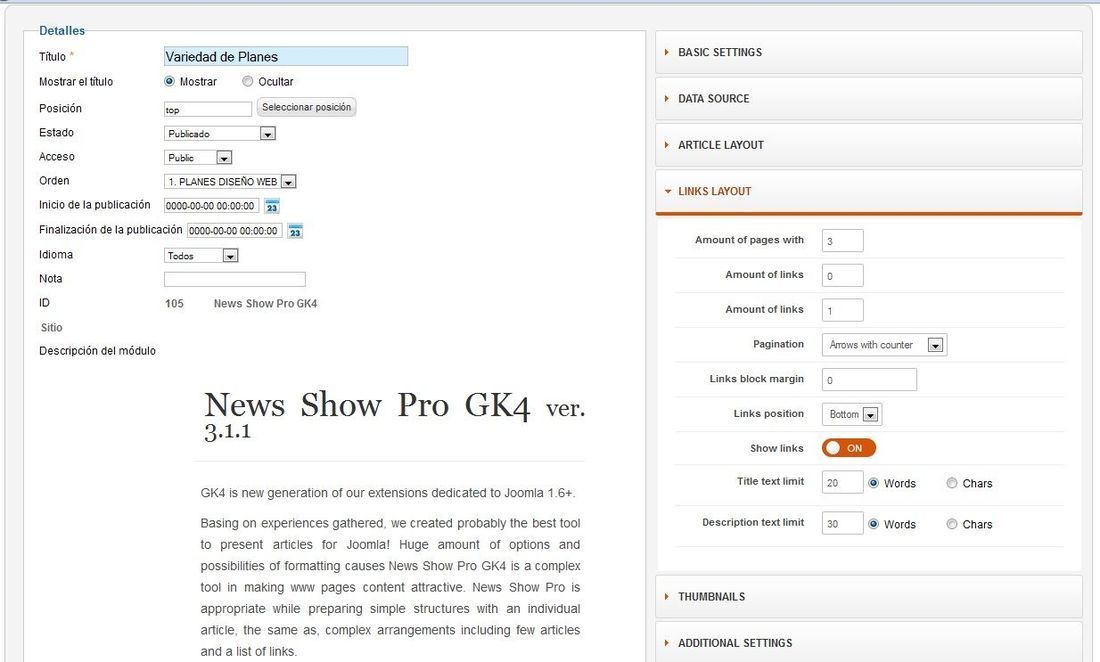Click the Finalización de la publicación date field
The width and height of the screenshot is (1100, 662).
click(x=234, y=231)
